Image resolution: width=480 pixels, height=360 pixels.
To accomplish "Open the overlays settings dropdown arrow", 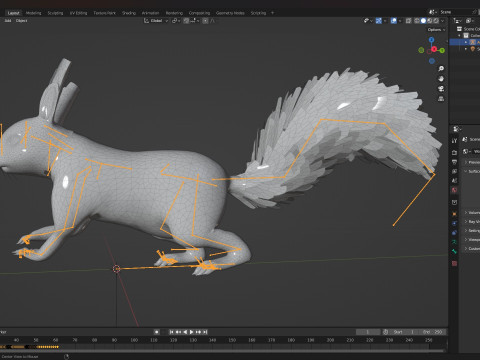I will pos(400,21).
